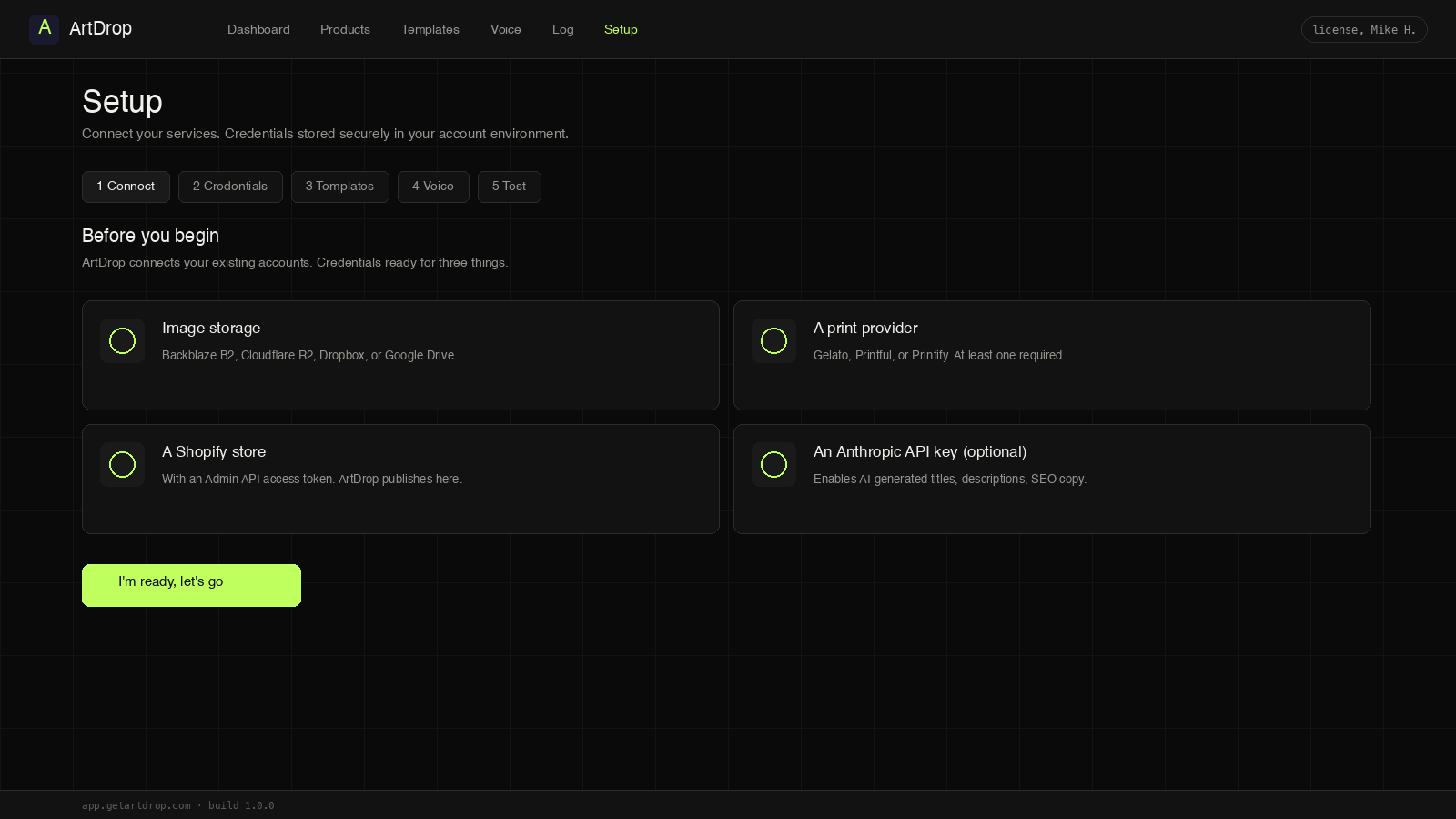
Task: Go to the Templates nav item
Action: click(x=430, y=29)
